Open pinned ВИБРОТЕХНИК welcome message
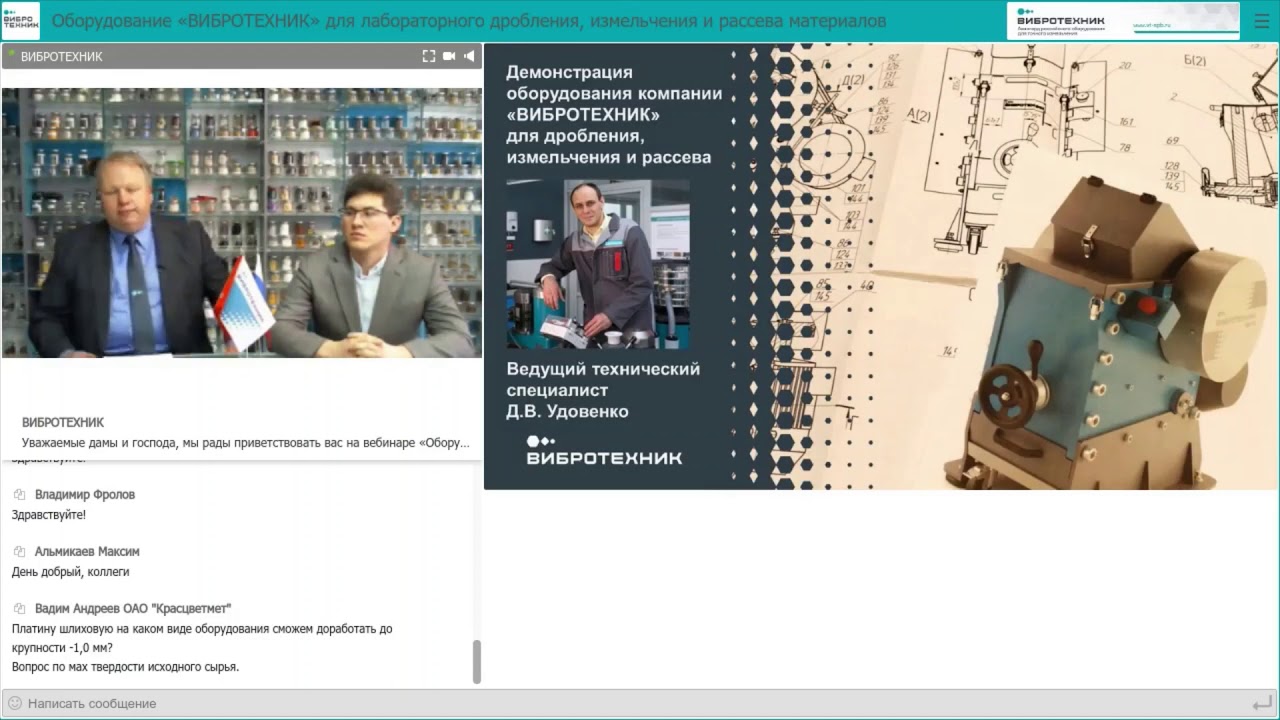 (x=242, y=432)
